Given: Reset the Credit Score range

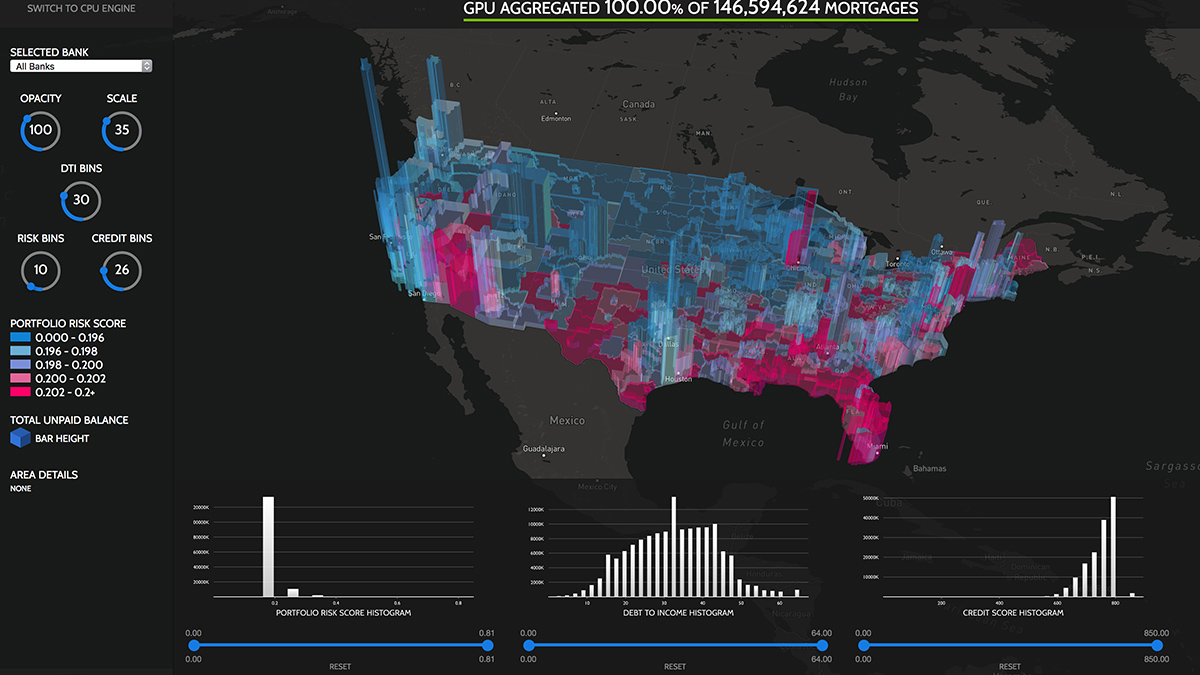Looking at the screenshot, I should tap(1010, 666).
